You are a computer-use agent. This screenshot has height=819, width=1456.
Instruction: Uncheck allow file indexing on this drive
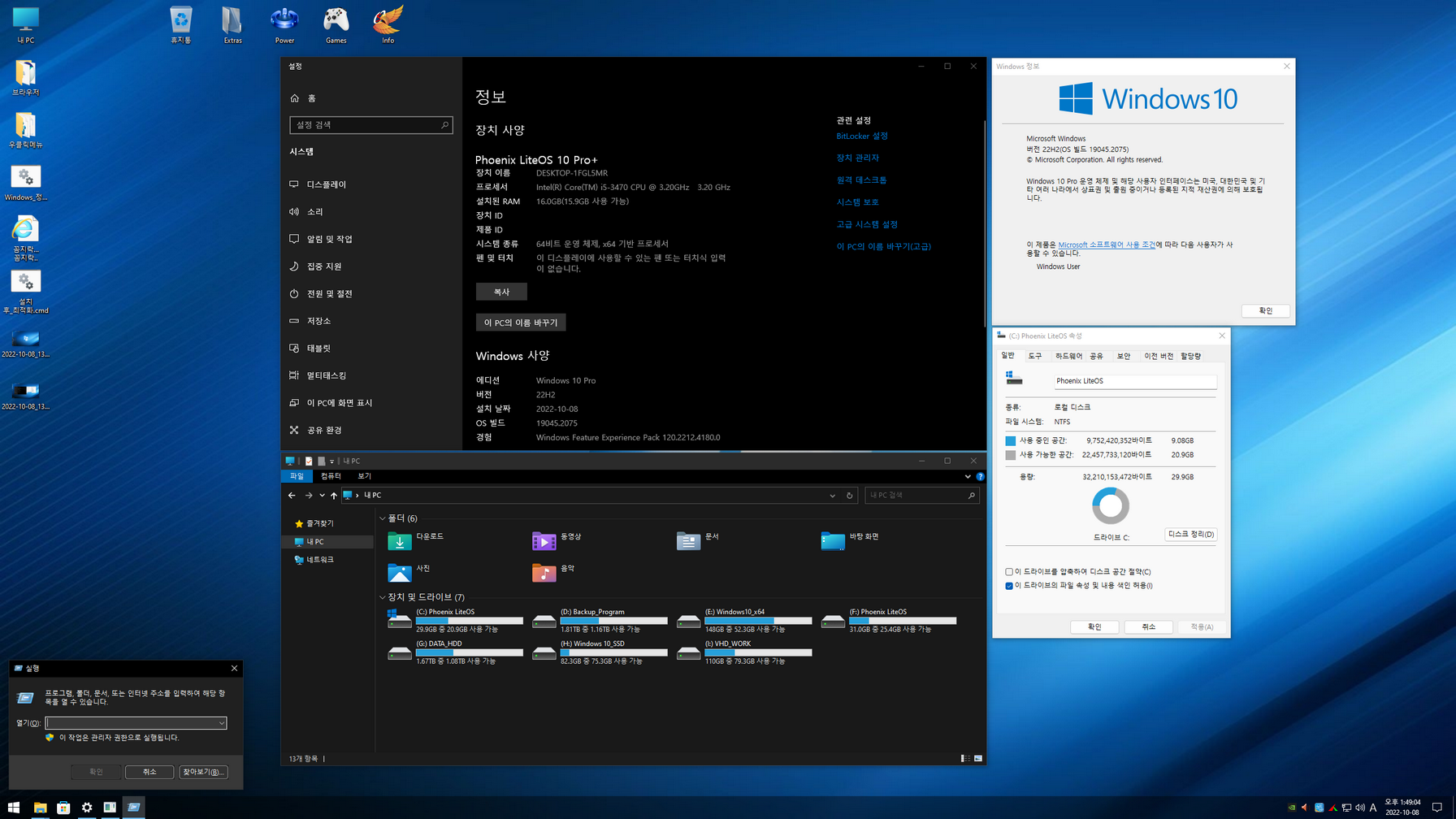click(1009, 586)
